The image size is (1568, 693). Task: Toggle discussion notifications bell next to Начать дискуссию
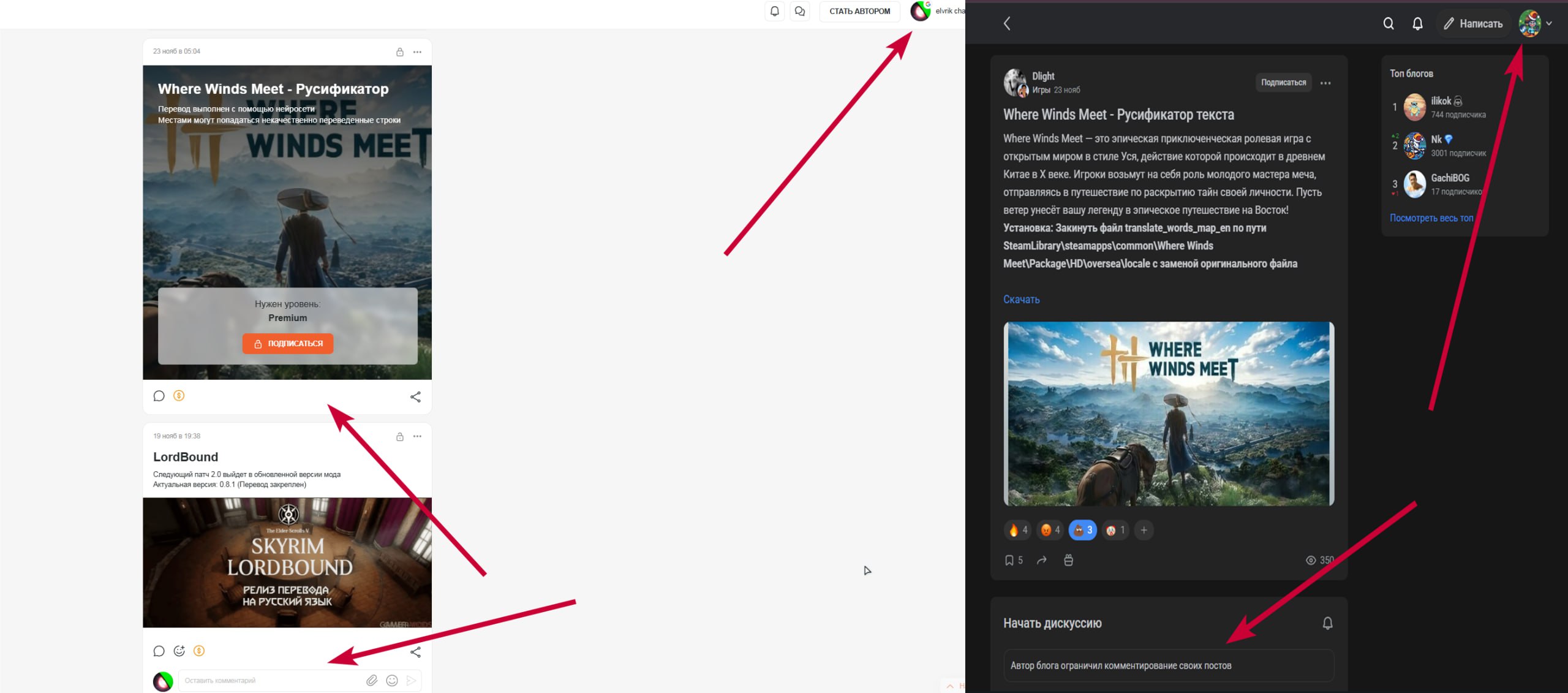1327,623
